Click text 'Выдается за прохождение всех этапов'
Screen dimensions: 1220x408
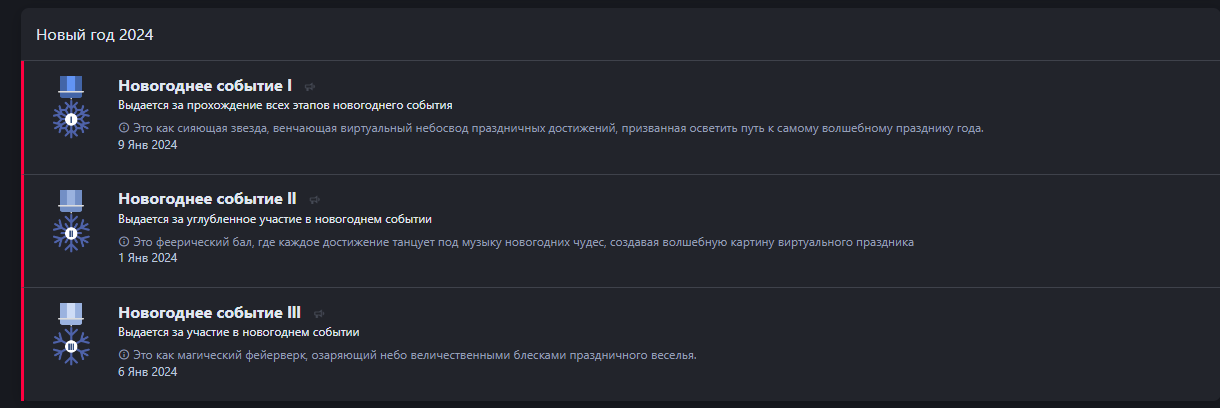tap(218, 105)
